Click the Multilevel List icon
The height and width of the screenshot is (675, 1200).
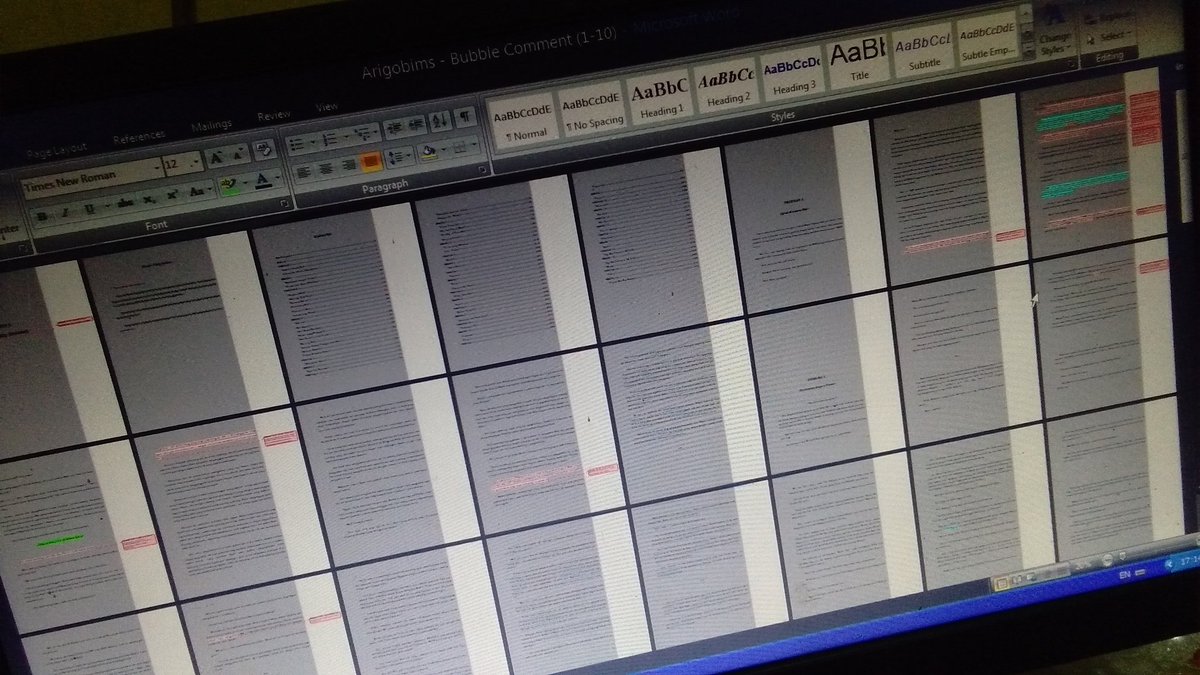pyautogui.click(x=365, y=133)
